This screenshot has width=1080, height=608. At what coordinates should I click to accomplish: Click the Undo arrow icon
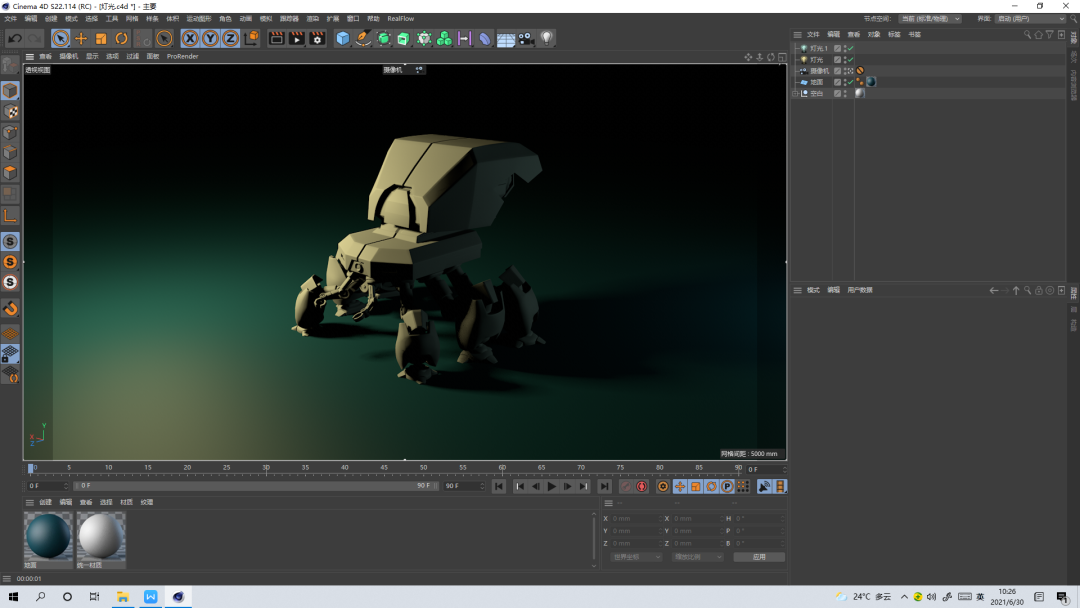click(14, 39)
